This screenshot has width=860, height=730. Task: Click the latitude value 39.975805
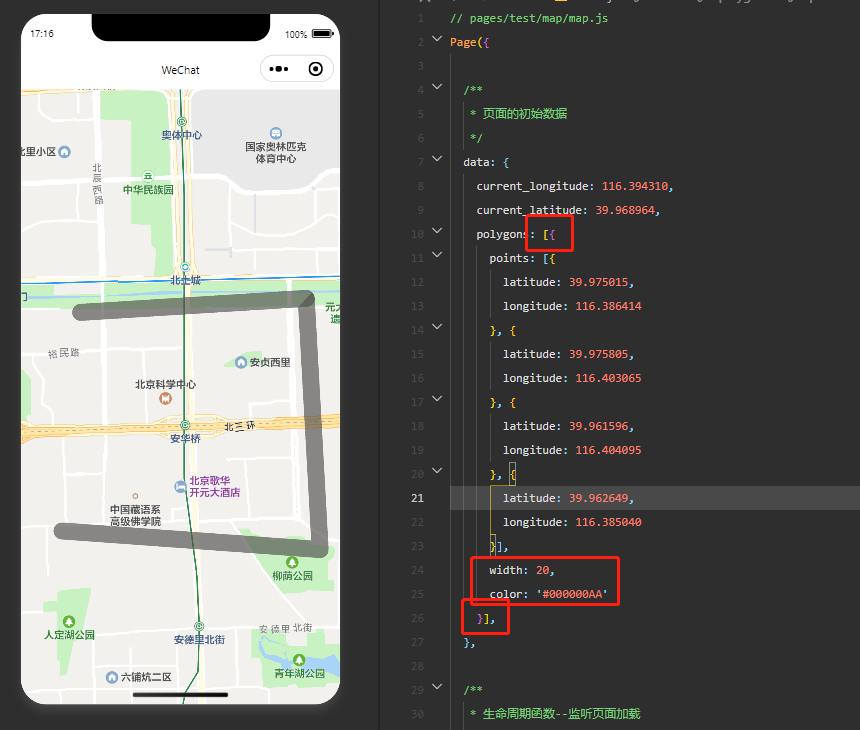[x=598, y=354]
